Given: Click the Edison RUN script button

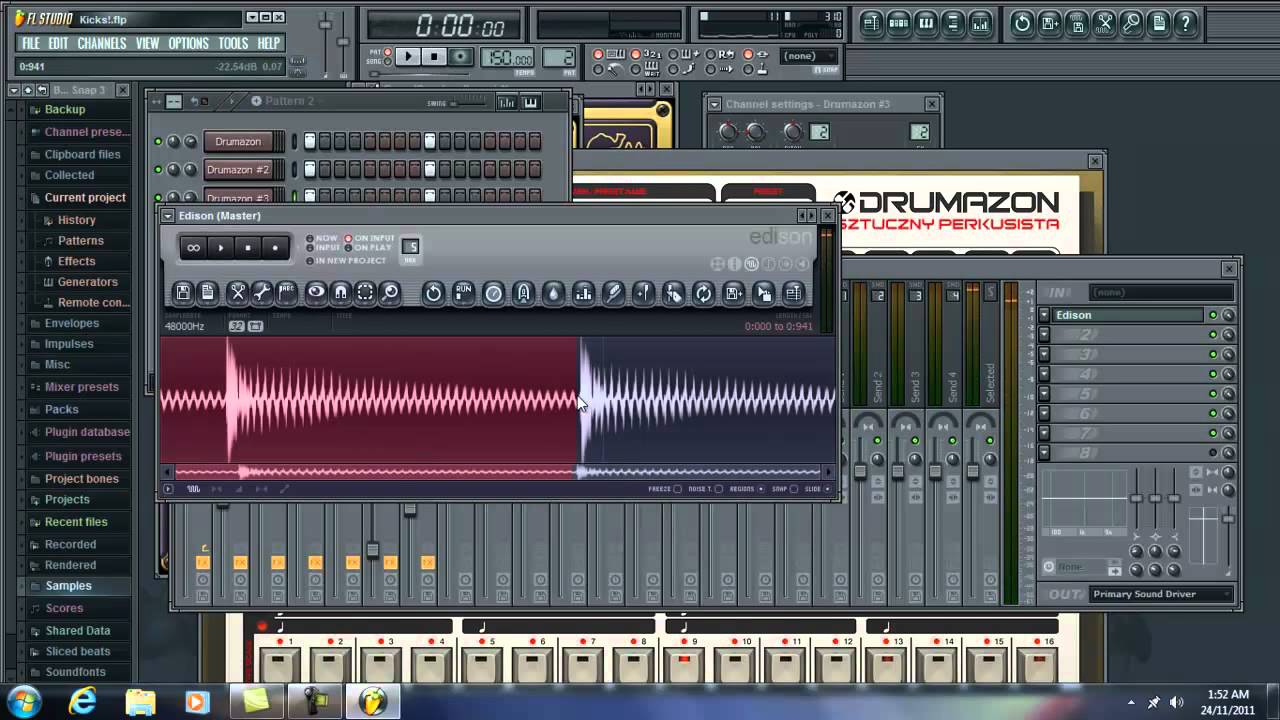Looking at the screenshot, I should pos(463,293).
